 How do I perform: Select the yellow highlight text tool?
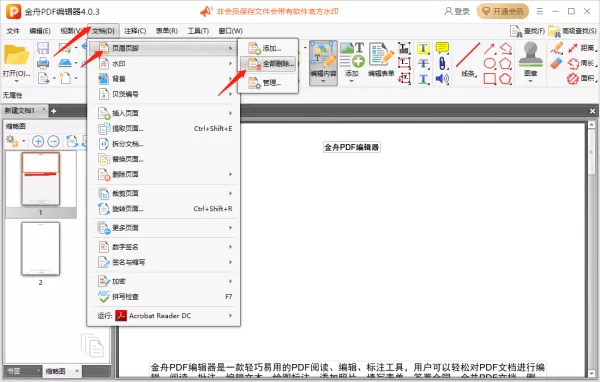tap(423, 48)
